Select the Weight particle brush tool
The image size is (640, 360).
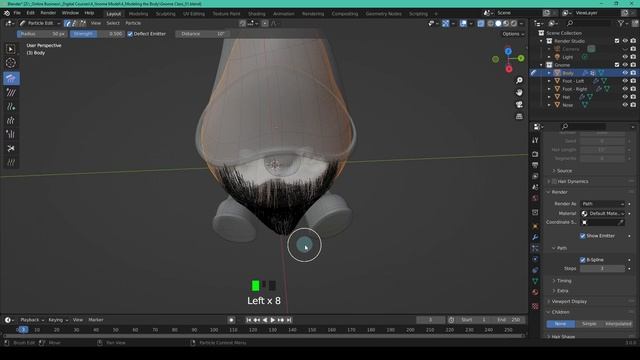[x=11, y=162]
